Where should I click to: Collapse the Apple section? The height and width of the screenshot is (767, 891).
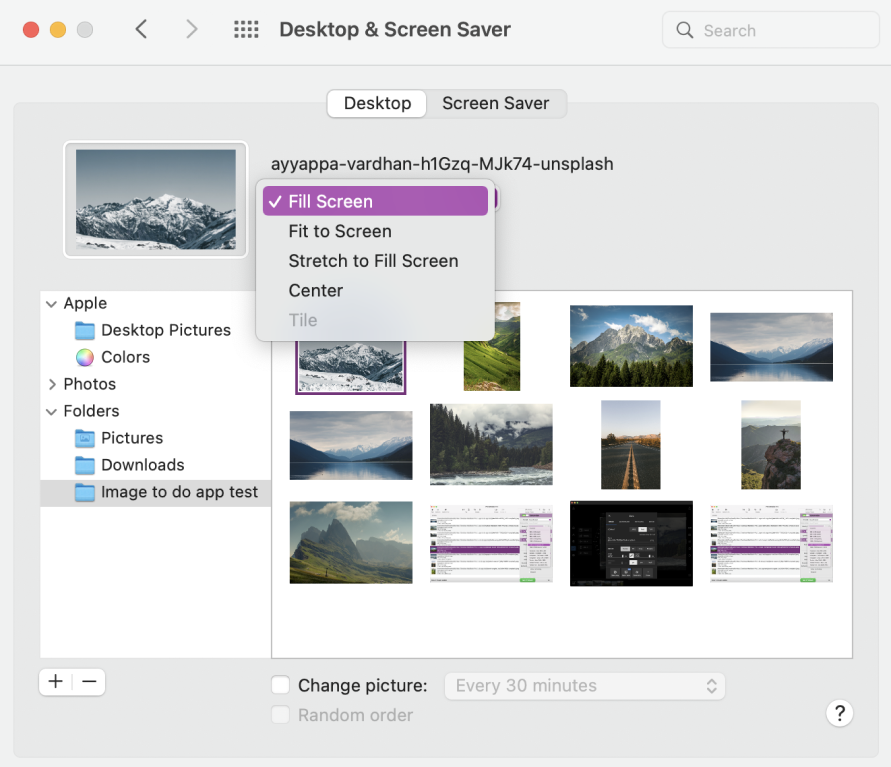(51, 304)
